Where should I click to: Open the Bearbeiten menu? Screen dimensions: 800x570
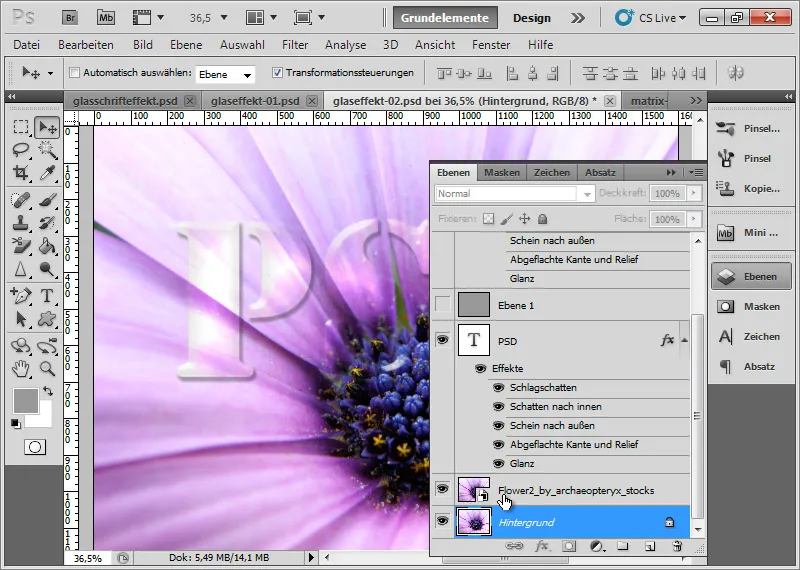pos(86,45)
